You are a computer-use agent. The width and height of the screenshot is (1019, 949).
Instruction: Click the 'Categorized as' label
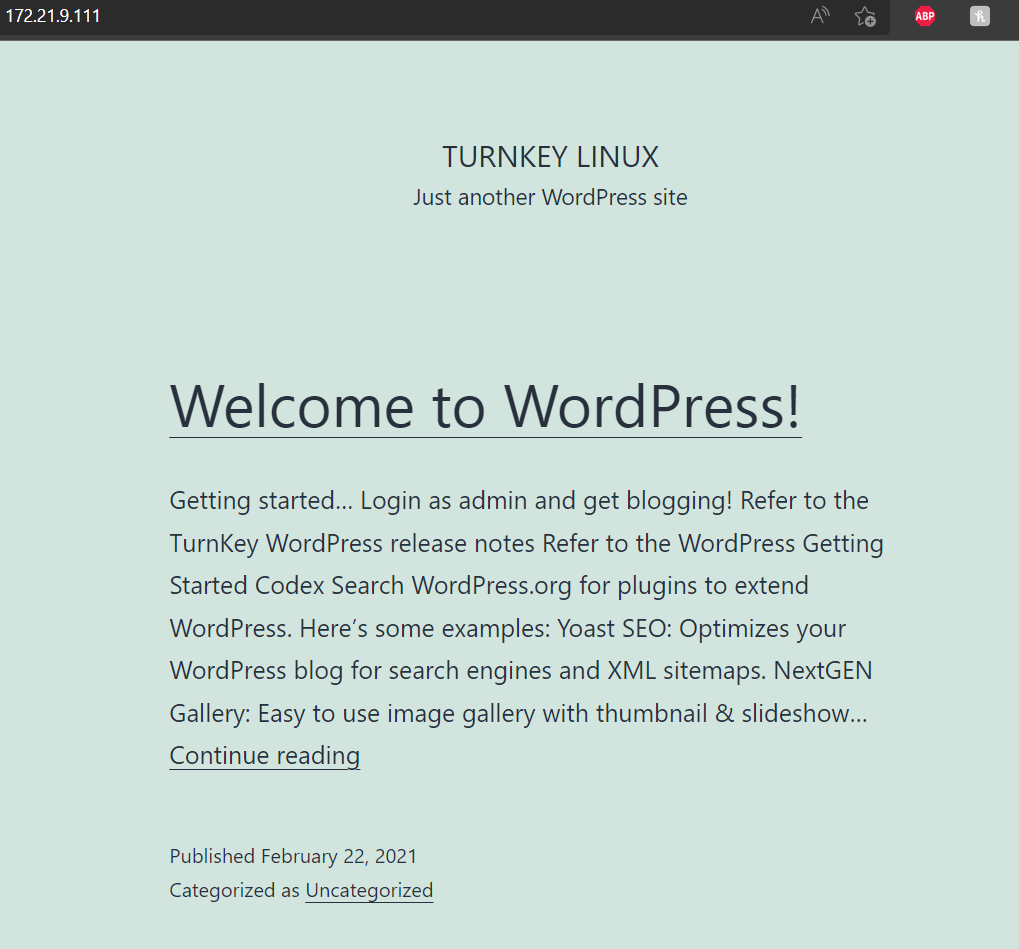pos(235,890)
